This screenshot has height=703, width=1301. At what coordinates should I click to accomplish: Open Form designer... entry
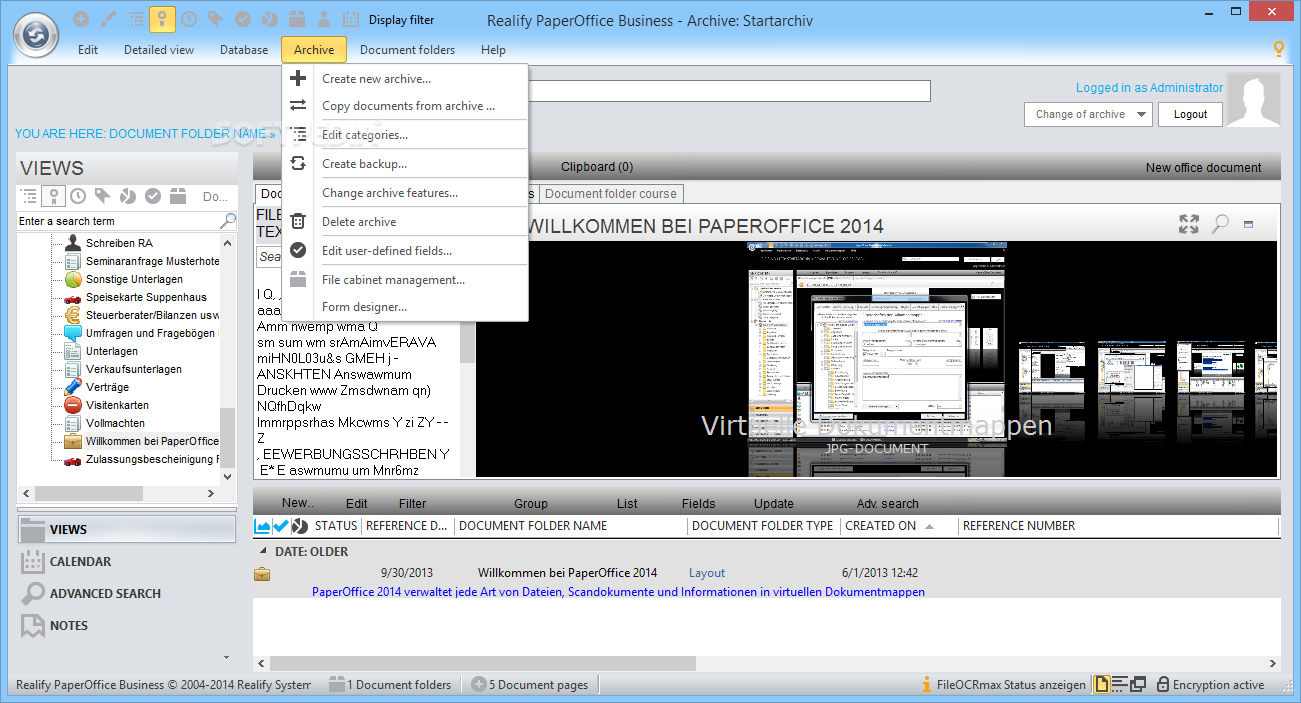click(405, 307)
